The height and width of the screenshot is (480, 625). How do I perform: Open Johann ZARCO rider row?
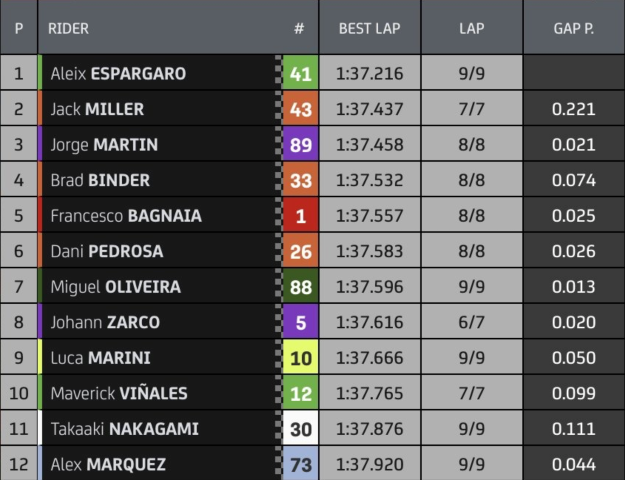312,322
